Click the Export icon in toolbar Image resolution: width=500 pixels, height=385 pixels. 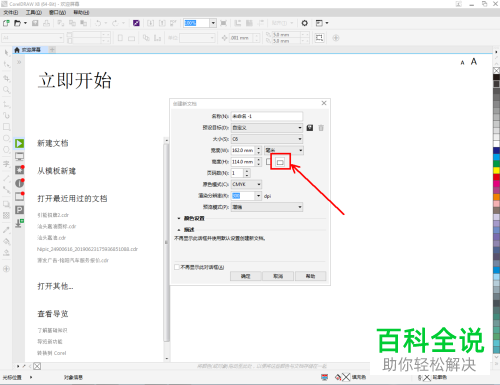pyautogui.click(x=162, y=23)
